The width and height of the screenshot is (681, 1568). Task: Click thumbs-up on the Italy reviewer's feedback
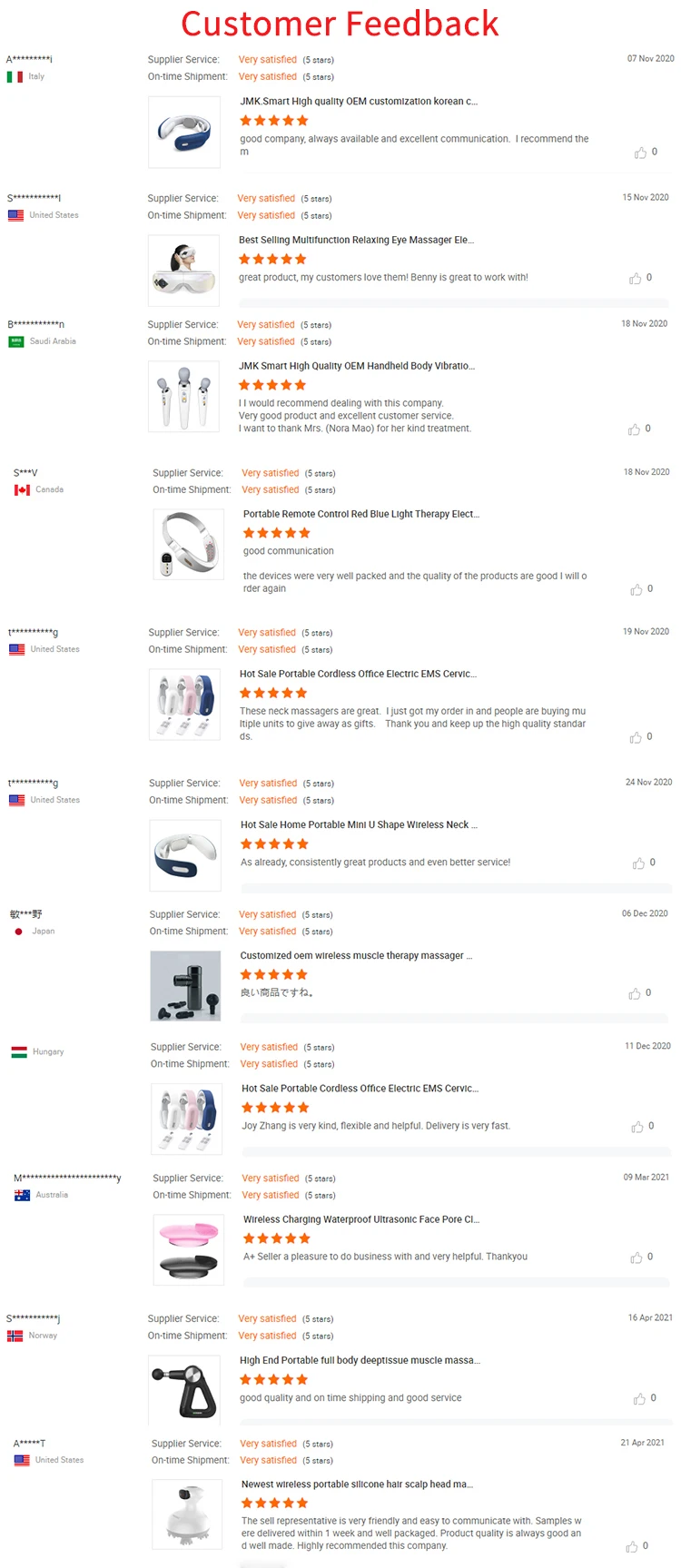[640, 153]
